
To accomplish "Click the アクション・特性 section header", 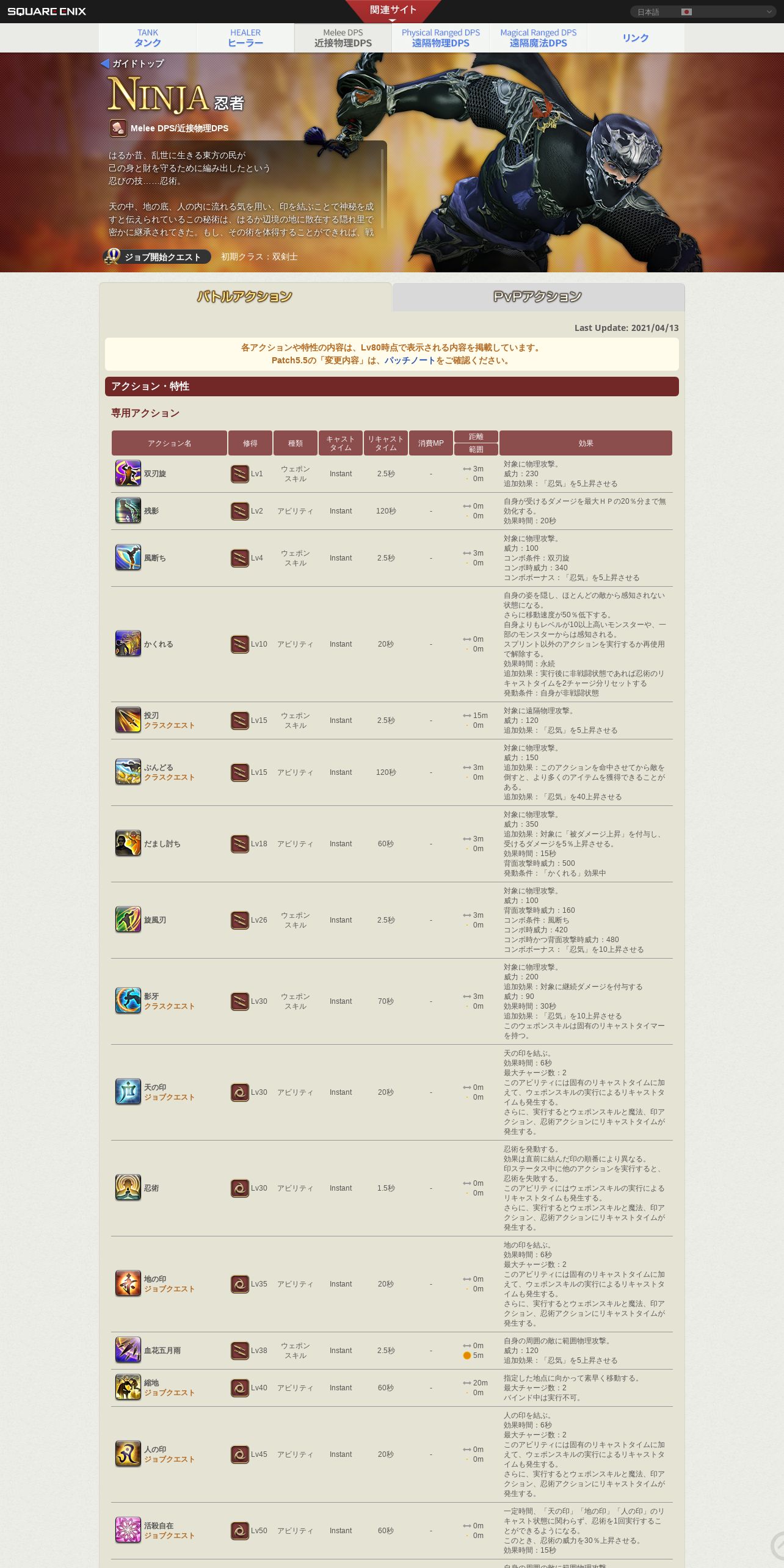I will 392,387.
